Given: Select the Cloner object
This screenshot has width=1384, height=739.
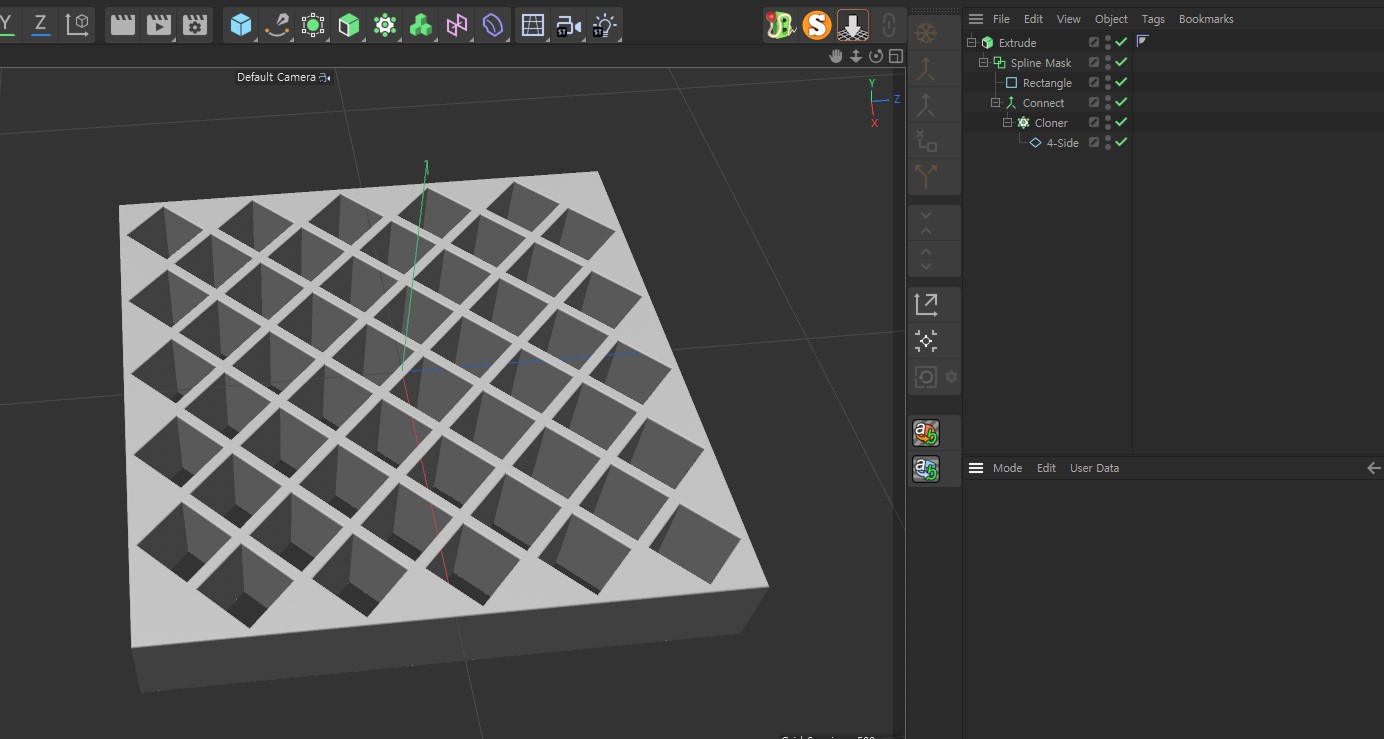Looking at the screenshot, I should point(1051,123).
